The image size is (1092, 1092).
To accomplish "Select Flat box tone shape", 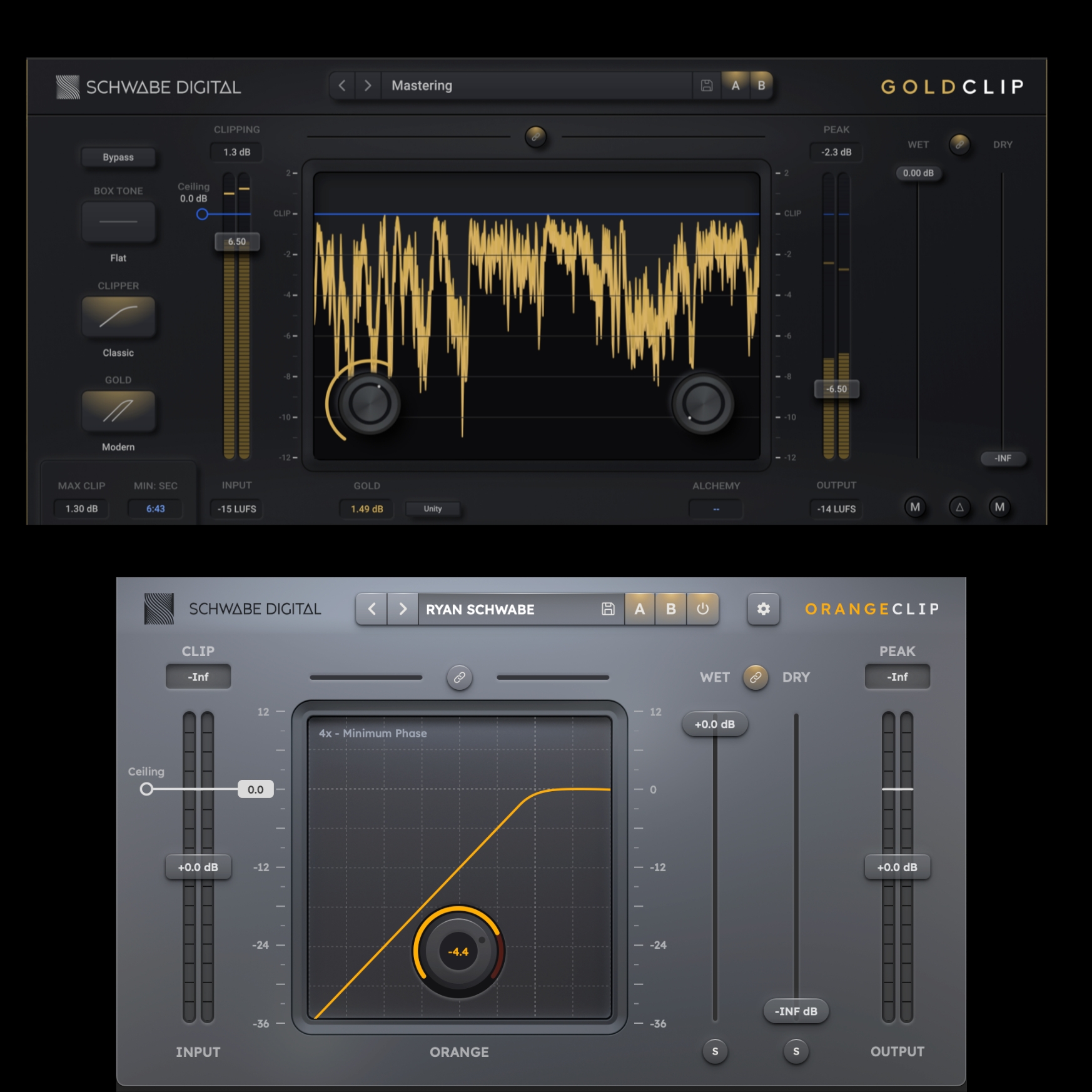I will 118,221.
